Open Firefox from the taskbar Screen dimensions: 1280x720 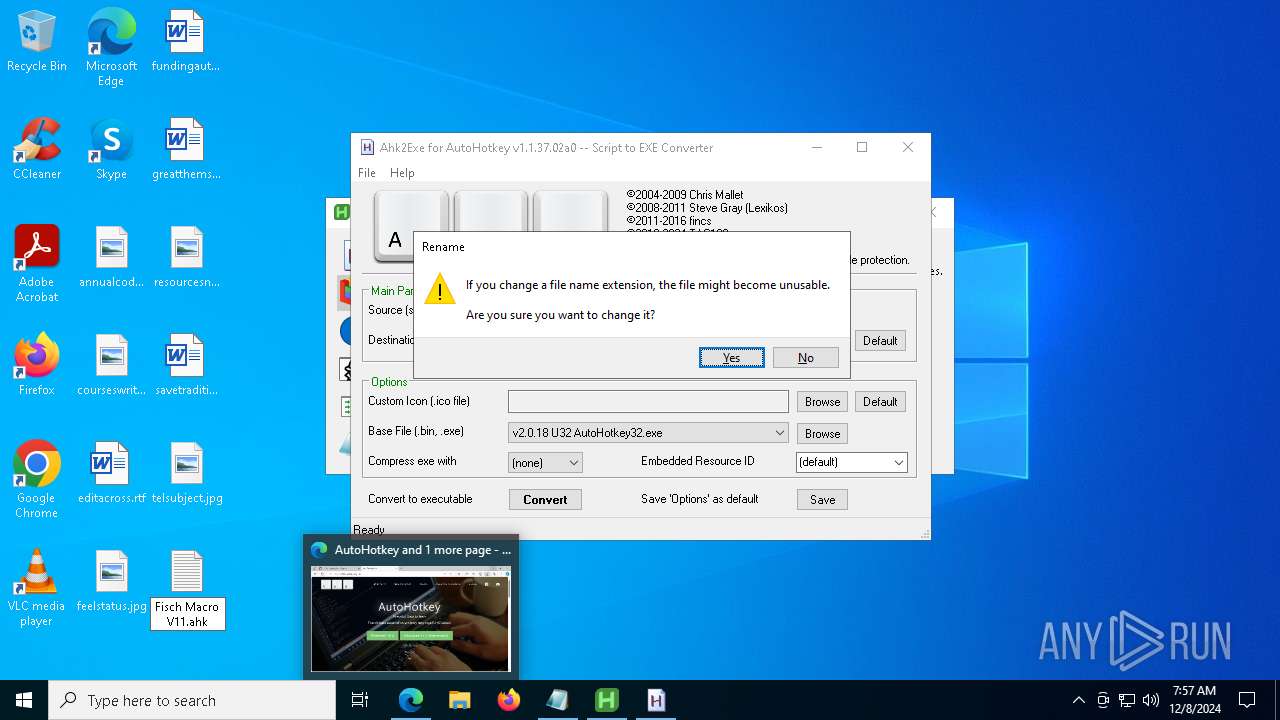tap(509, 700)
